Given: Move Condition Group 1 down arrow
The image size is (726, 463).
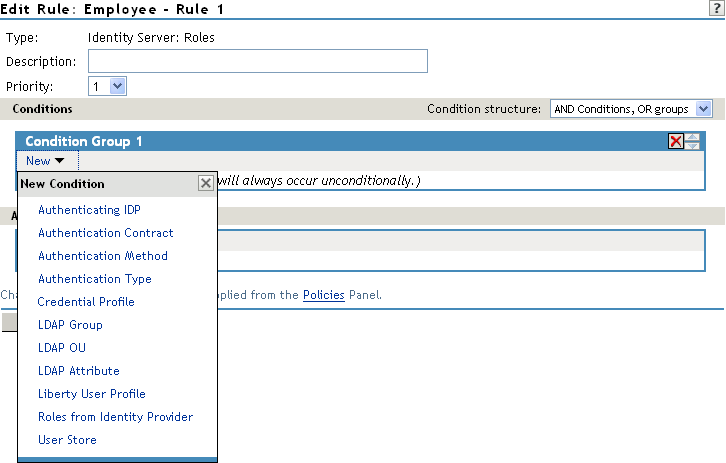Looking at the screenshot, I should point(693,145).
